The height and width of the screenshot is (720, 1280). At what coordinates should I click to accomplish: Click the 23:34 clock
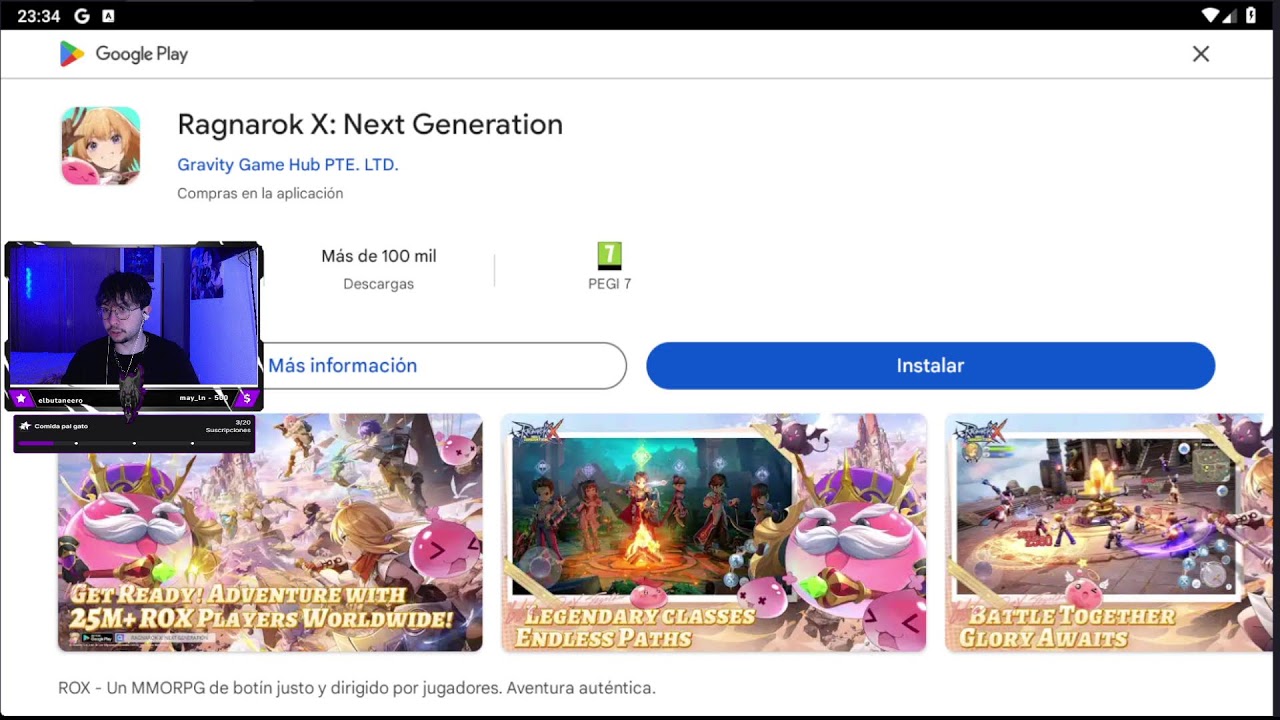(39, 16)
